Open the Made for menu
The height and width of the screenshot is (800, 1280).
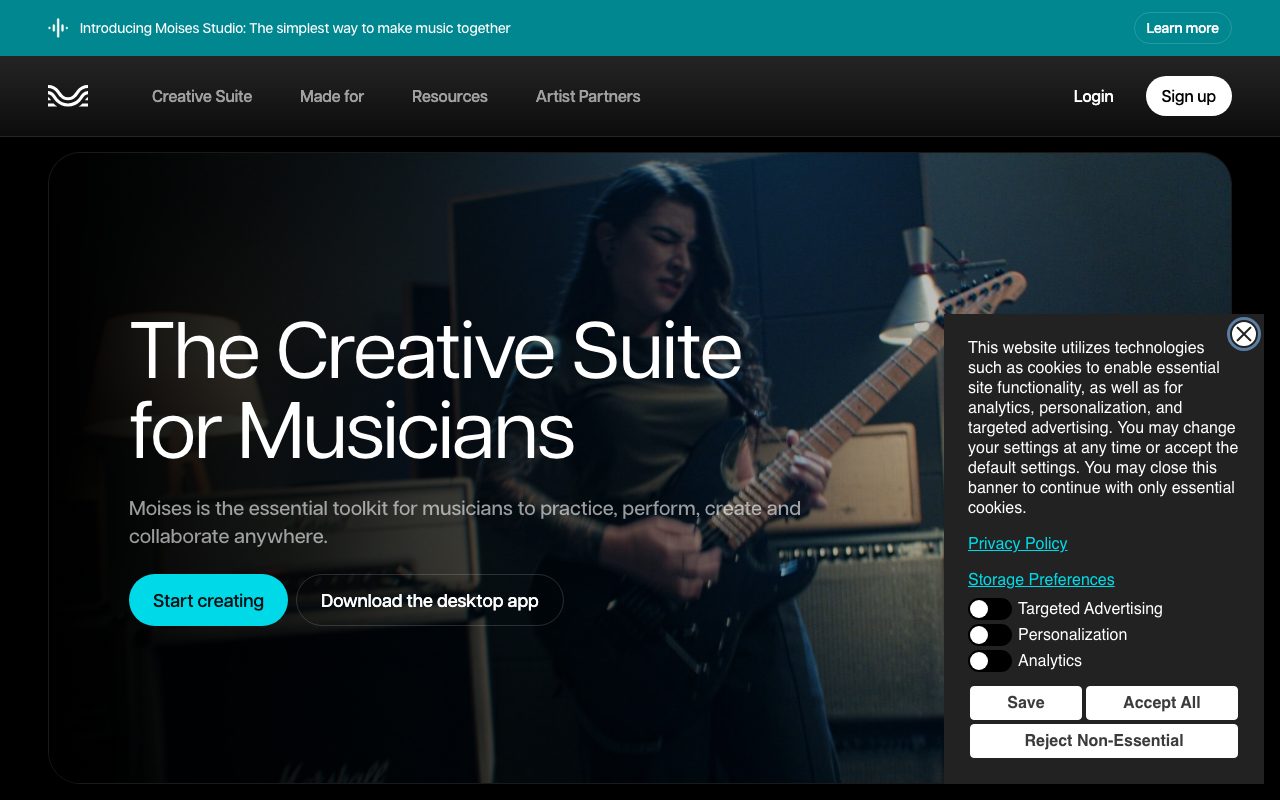pos(332,96)
